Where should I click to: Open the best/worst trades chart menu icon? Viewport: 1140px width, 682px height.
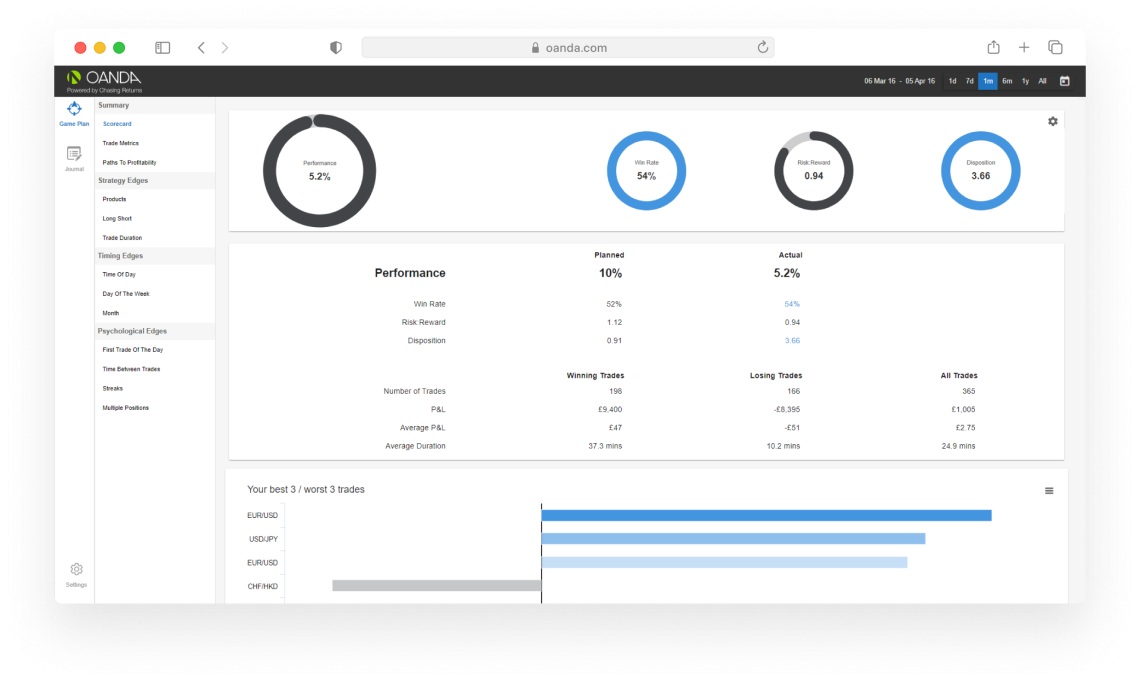coord(1049,491)
